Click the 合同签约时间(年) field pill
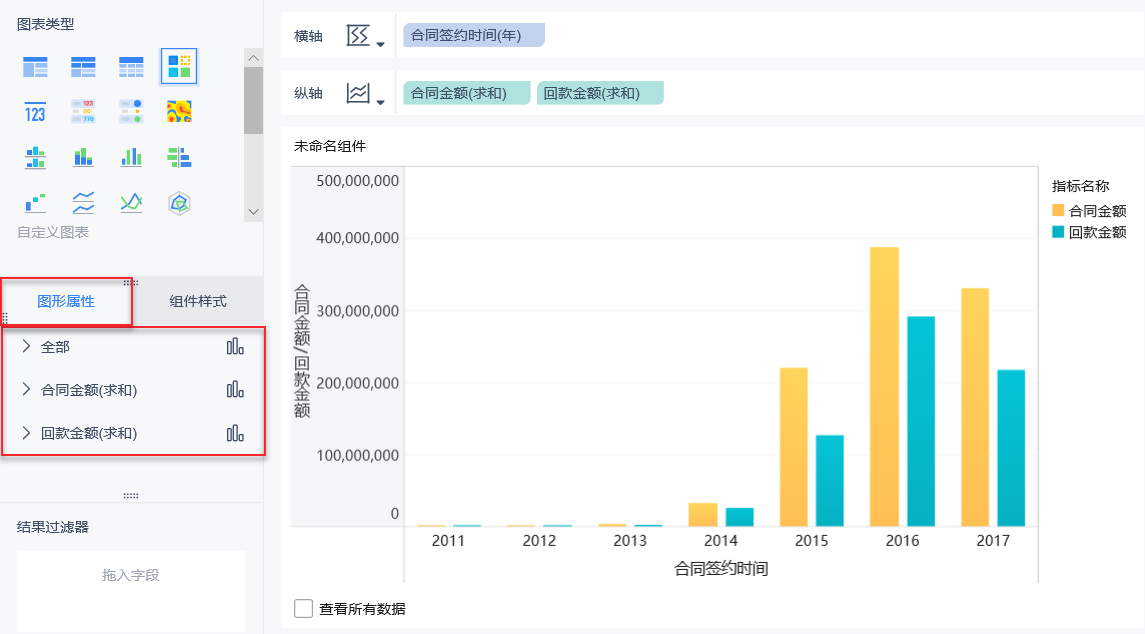Screen dimensions: 1145x634 [x=474, y=36]
